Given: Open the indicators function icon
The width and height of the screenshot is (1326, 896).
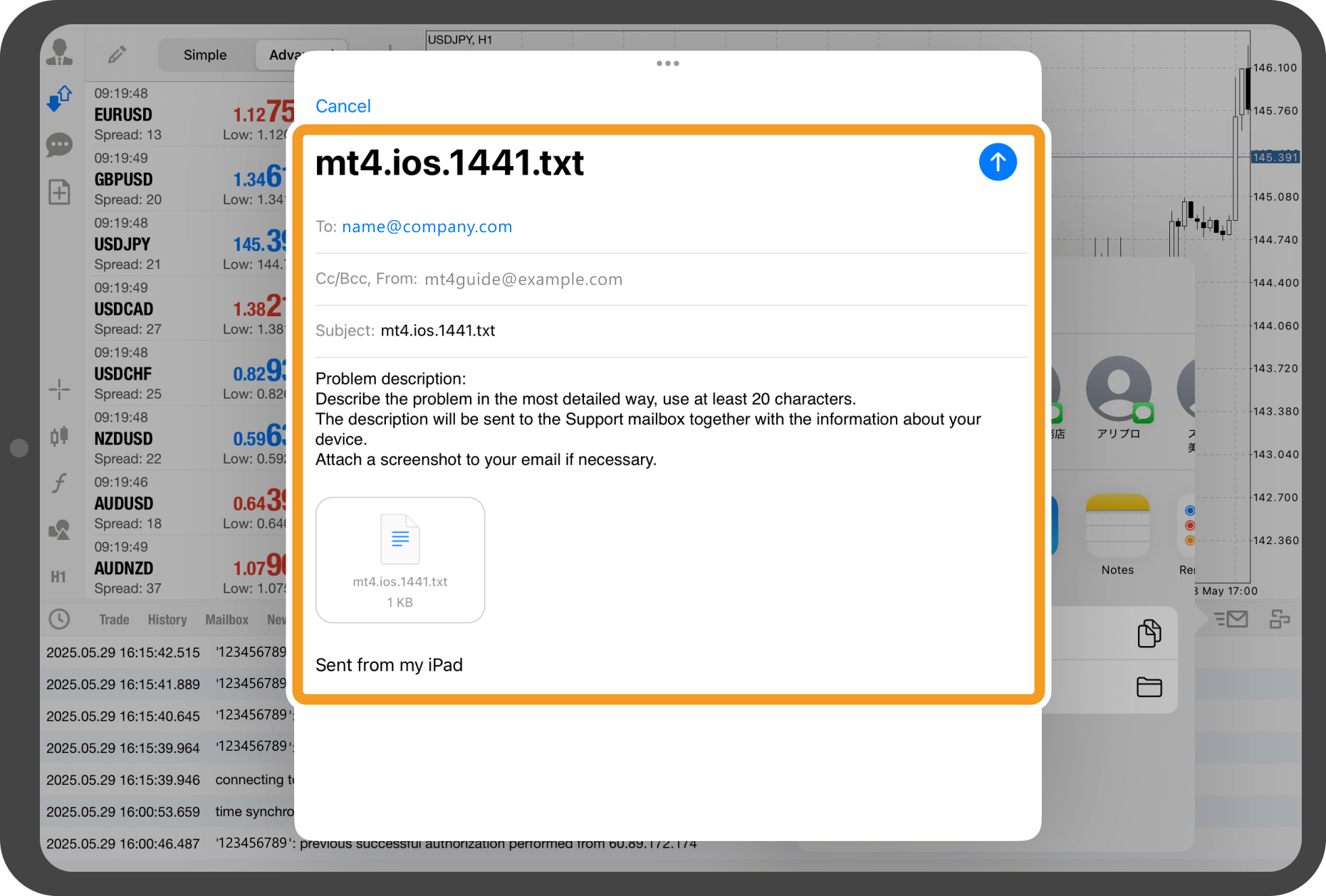Looking at the screenshot, I should [59, 483].
